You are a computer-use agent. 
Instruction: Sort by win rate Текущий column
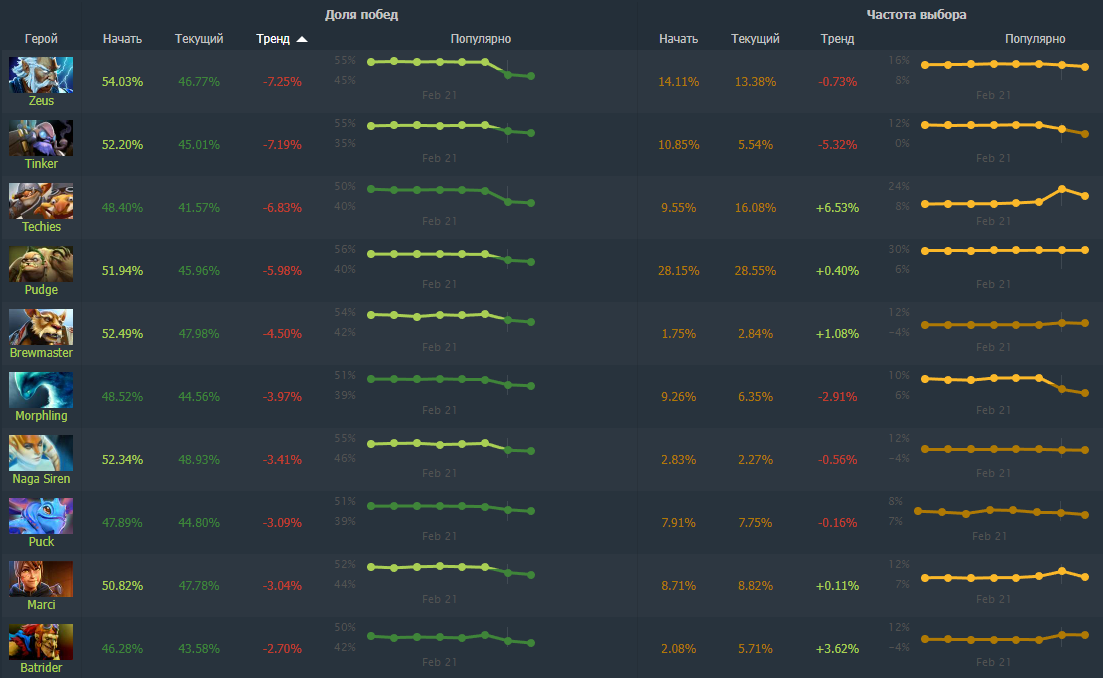click(x=198, y=39)
